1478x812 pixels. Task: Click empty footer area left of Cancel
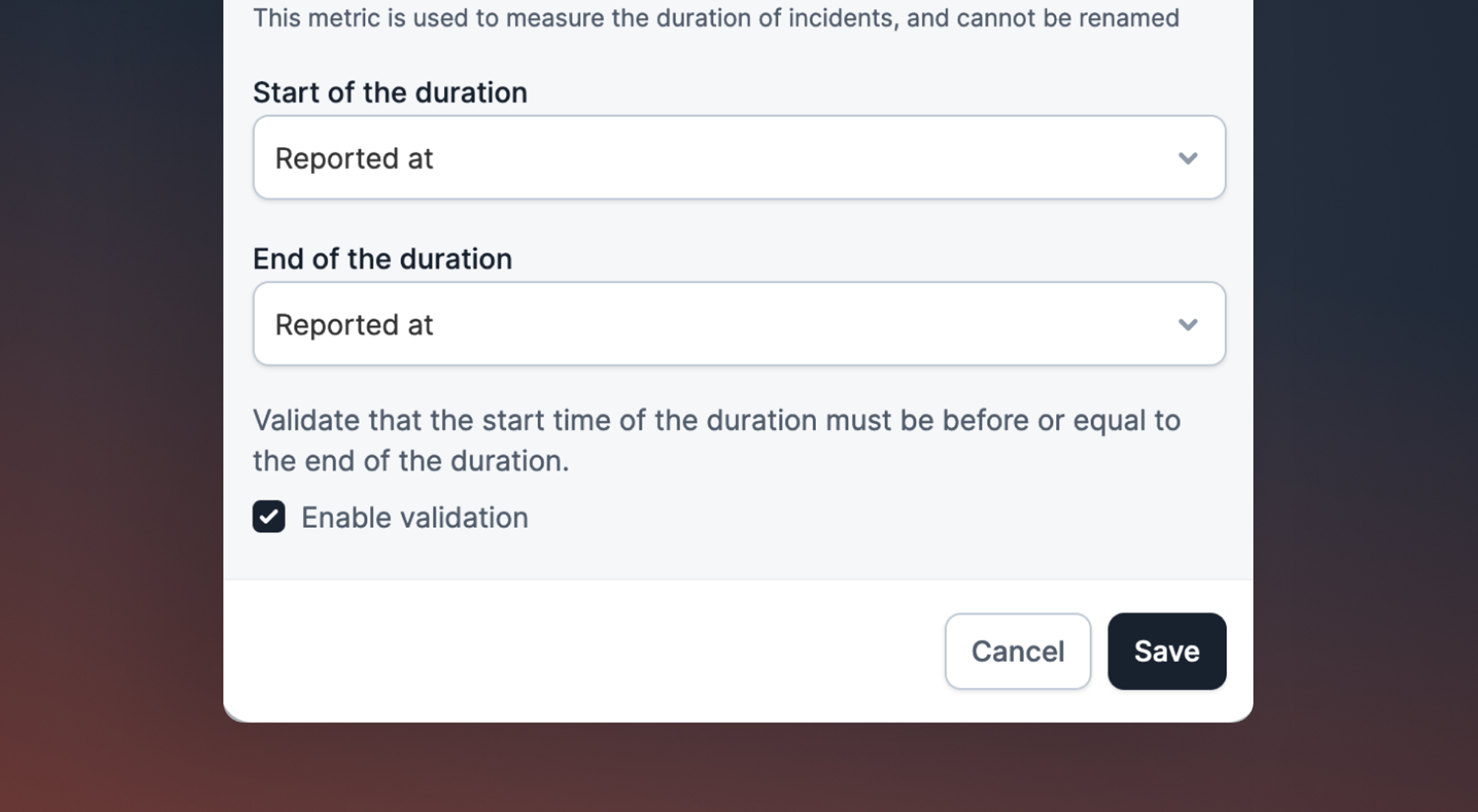tap(576, 651)
